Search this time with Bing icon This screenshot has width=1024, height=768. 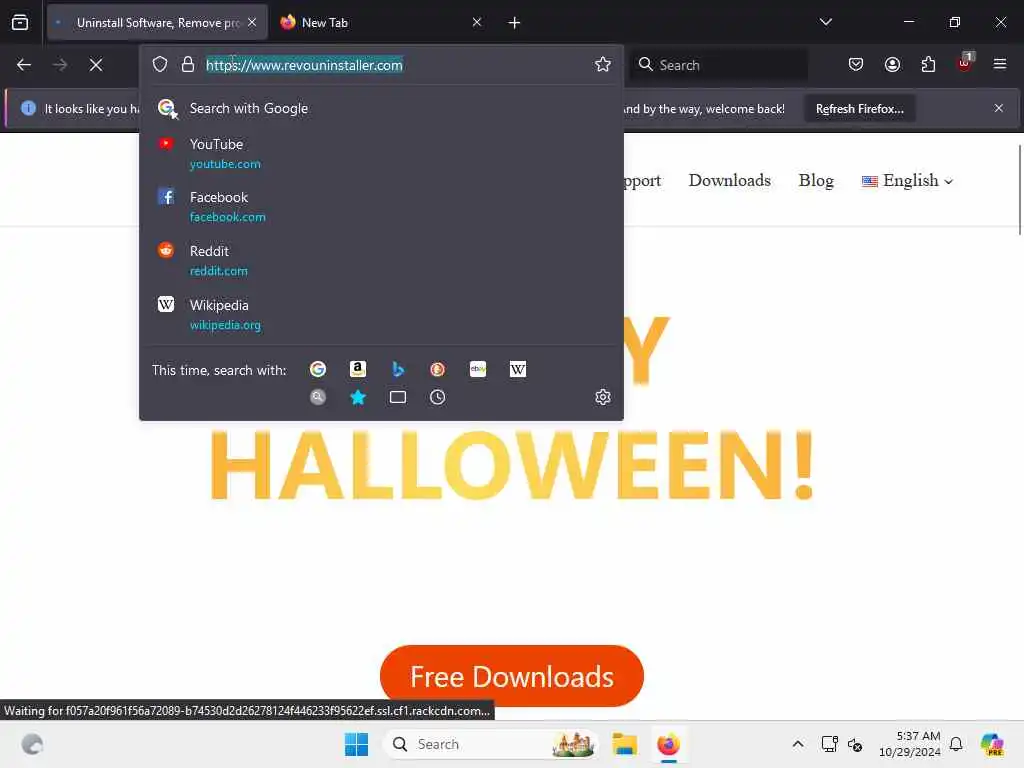coord(398,369)
